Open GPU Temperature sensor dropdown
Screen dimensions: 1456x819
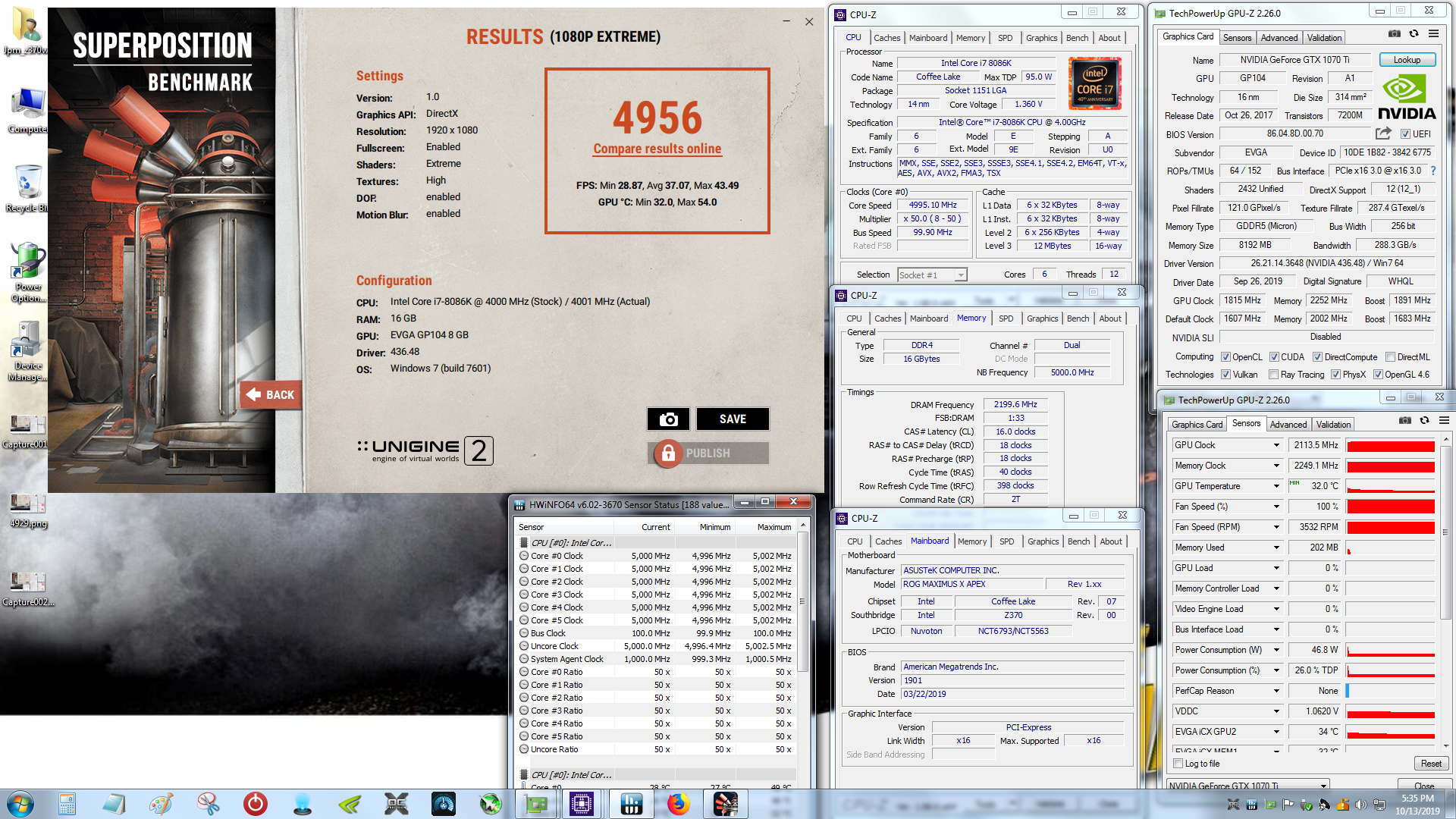click(1276, 486)
